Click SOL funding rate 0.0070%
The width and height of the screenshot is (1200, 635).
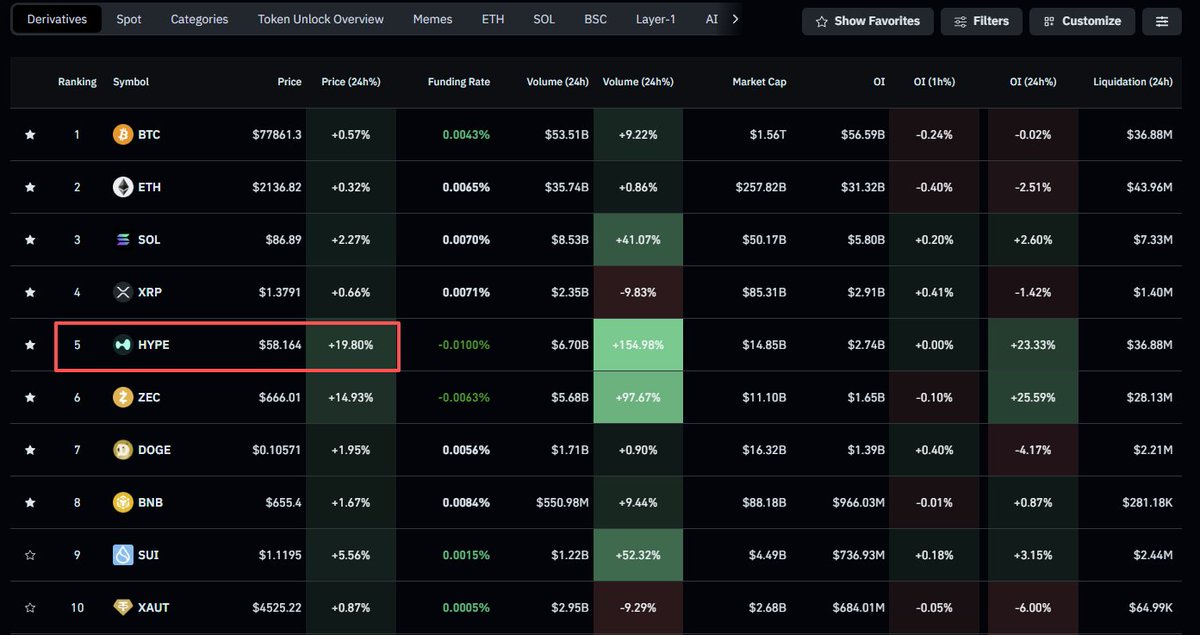[x=467, y=240]
